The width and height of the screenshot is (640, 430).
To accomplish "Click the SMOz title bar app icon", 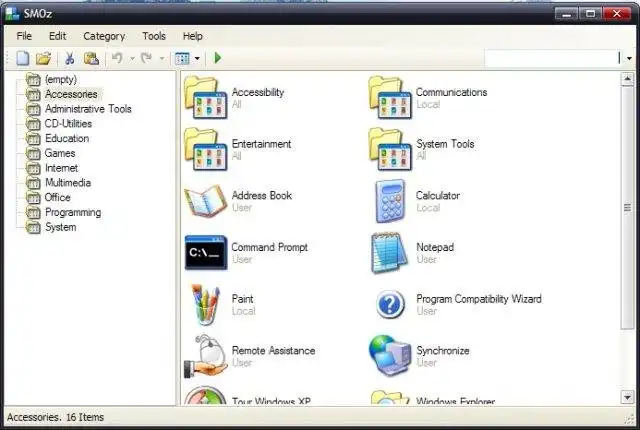I will (x=12, y=13).
